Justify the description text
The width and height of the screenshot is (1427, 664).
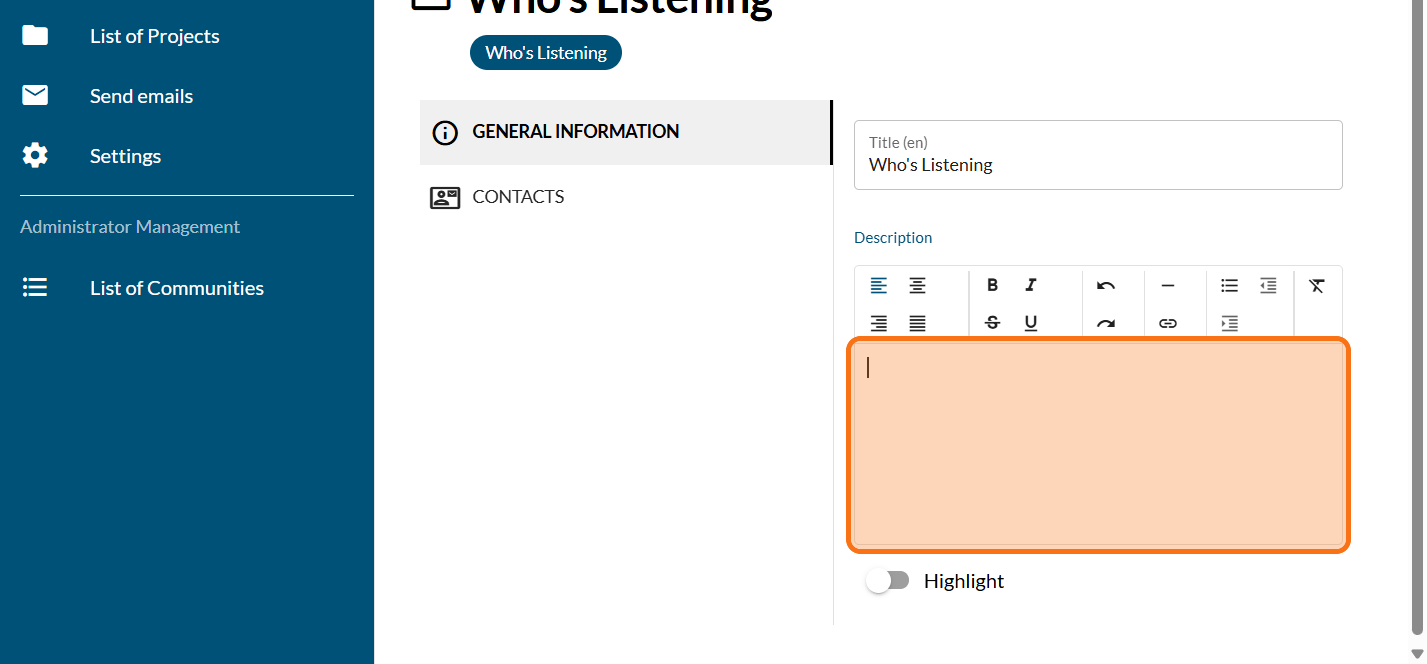coord(917,323)
